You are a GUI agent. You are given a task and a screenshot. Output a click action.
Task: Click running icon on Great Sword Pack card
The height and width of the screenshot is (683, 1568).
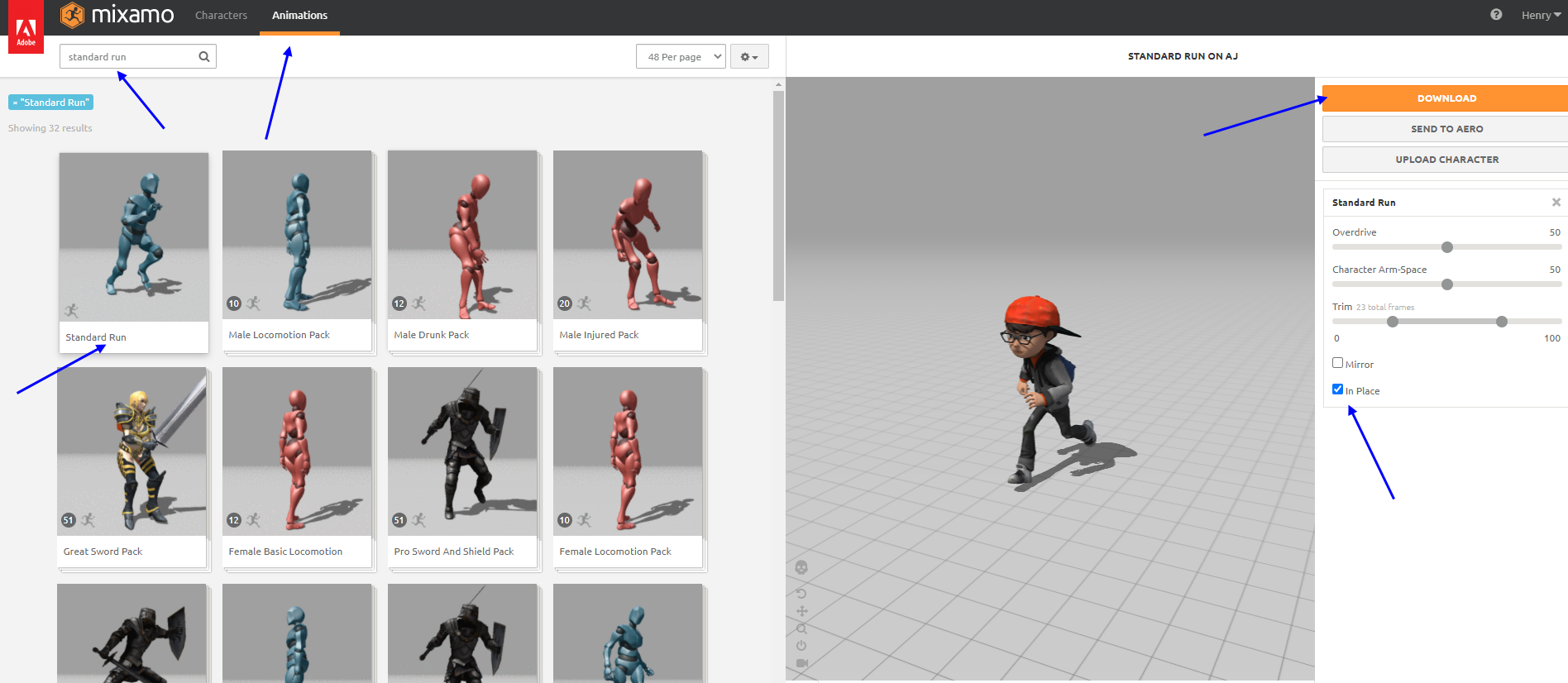(x=88, y=520)
